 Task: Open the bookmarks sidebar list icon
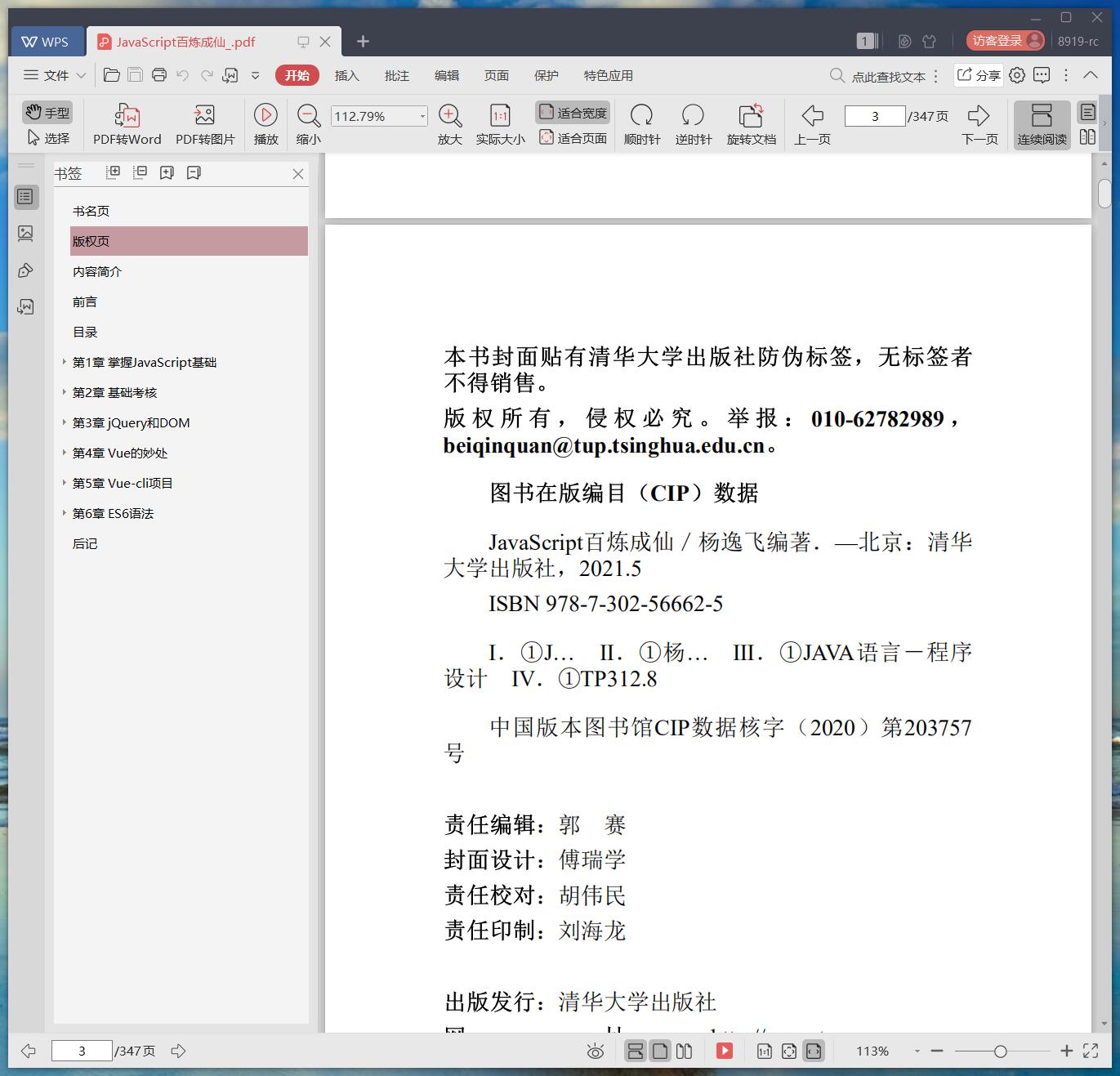25,197
